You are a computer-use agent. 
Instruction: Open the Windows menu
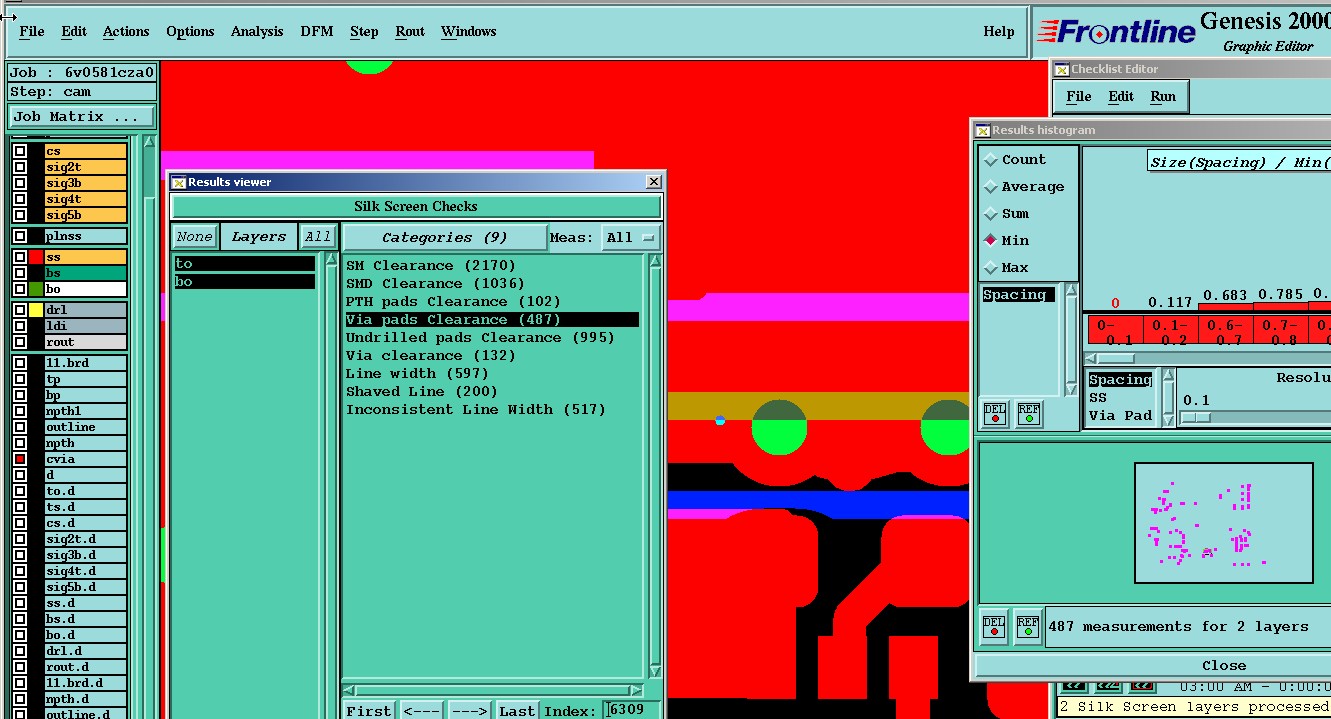click(x=469, y=31)
